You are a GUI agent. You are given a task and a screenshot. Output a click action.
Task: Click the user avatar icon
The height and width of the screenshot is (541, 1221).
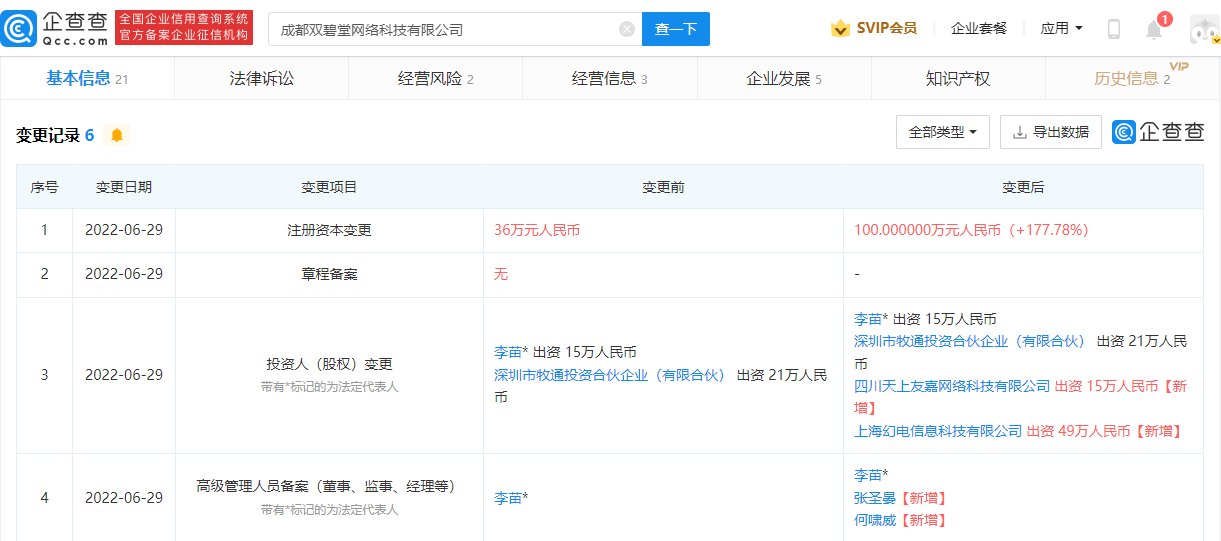1205,29
